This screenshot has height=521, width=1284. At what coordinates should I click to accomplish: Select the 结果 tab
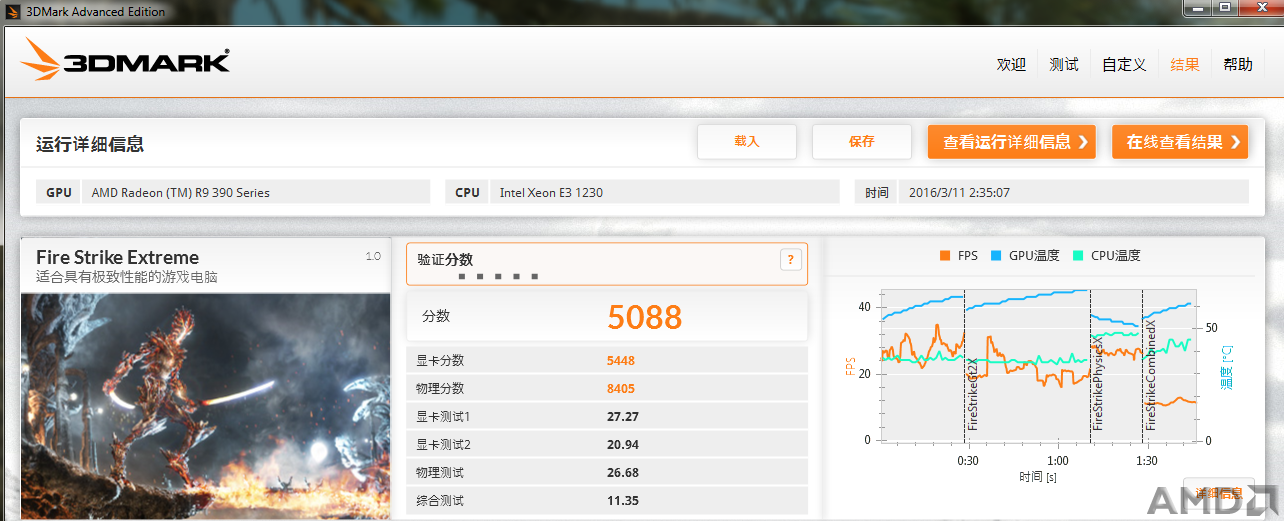click(1185, 64)
